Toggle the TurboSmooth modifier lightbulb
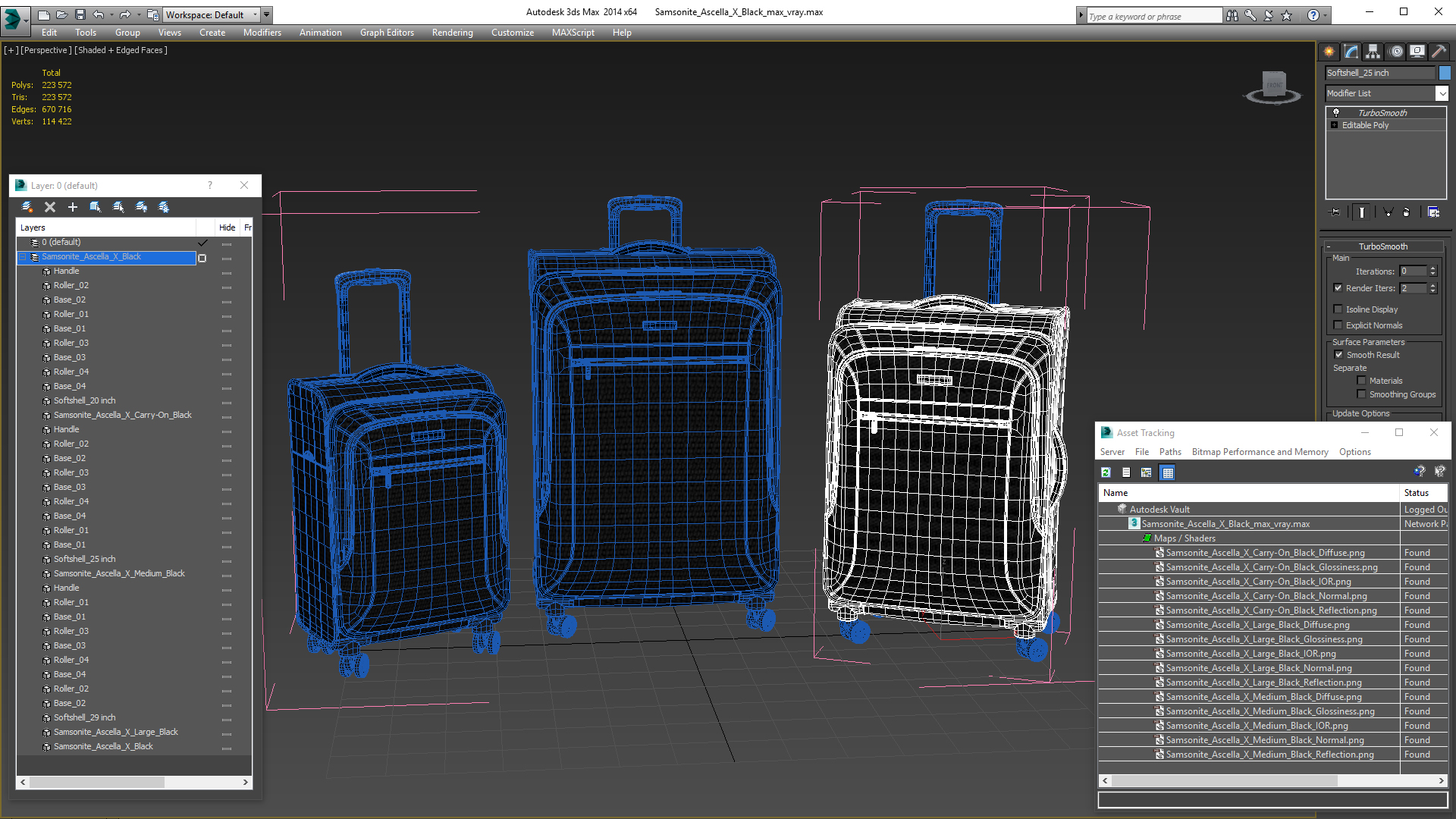This screenshot has height=819, width=1456. (x=1336, y=112)
